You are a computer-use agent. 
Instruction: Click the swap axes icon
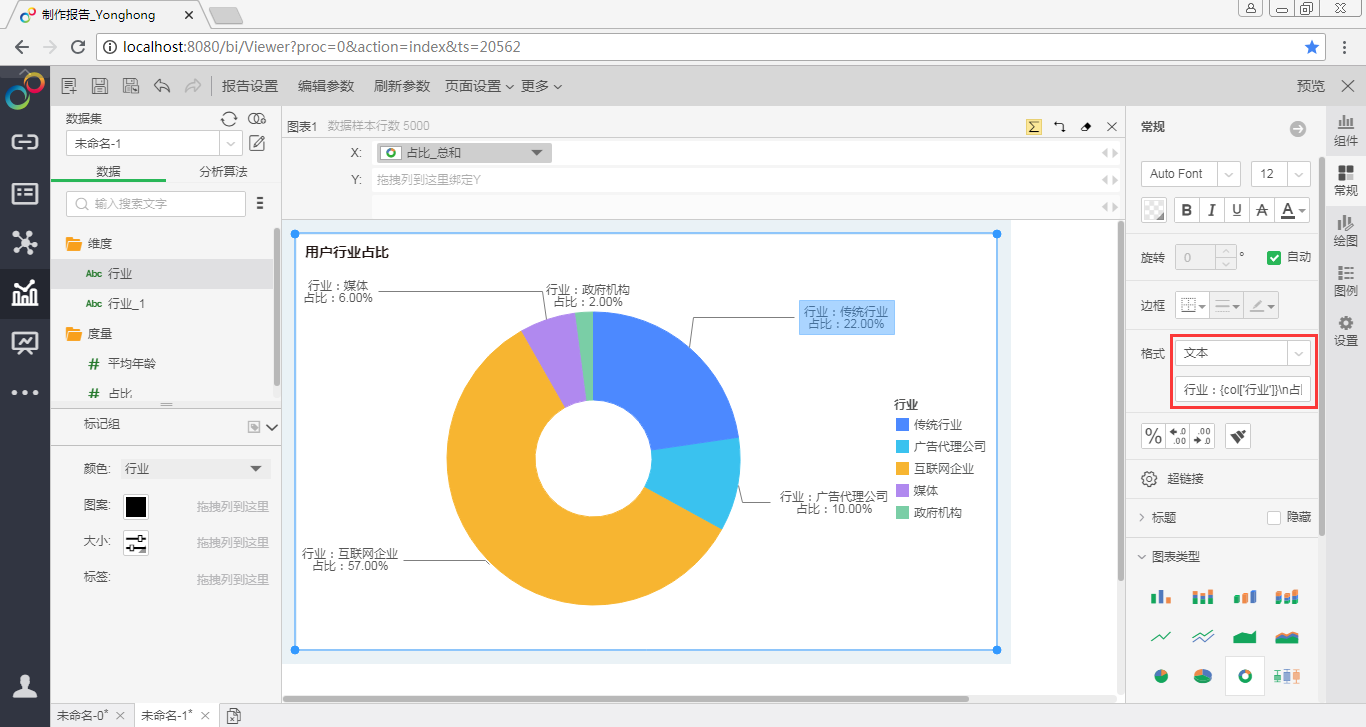[1060, 127]
